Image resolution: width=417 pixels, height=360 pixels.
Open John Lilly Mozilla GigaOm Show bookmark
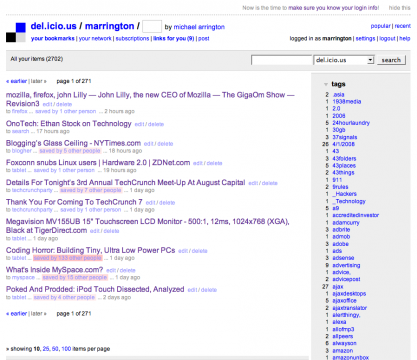[x=150, y=99]
